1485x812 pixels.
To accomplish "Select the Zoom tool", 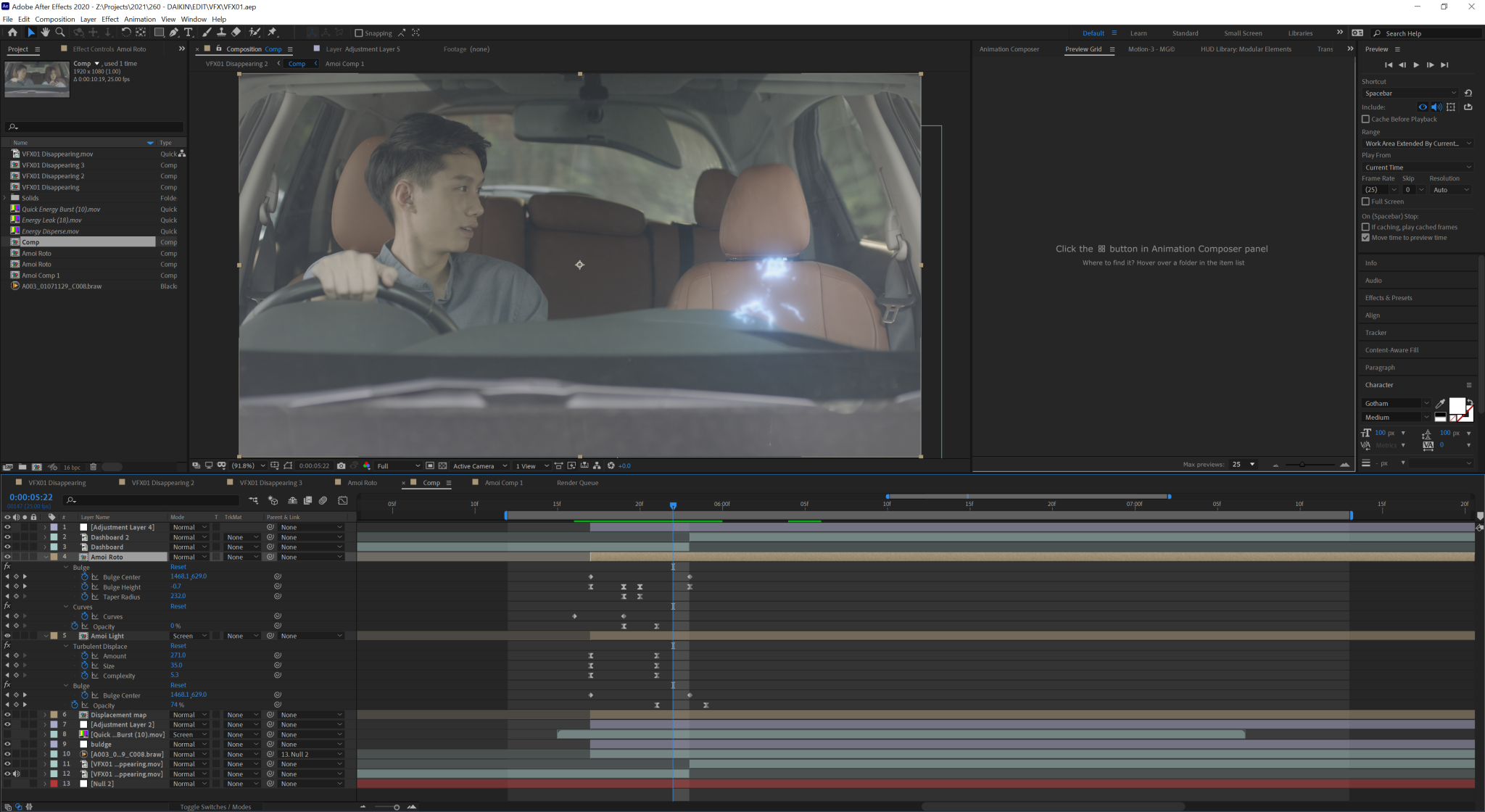I will pos(60,33).
